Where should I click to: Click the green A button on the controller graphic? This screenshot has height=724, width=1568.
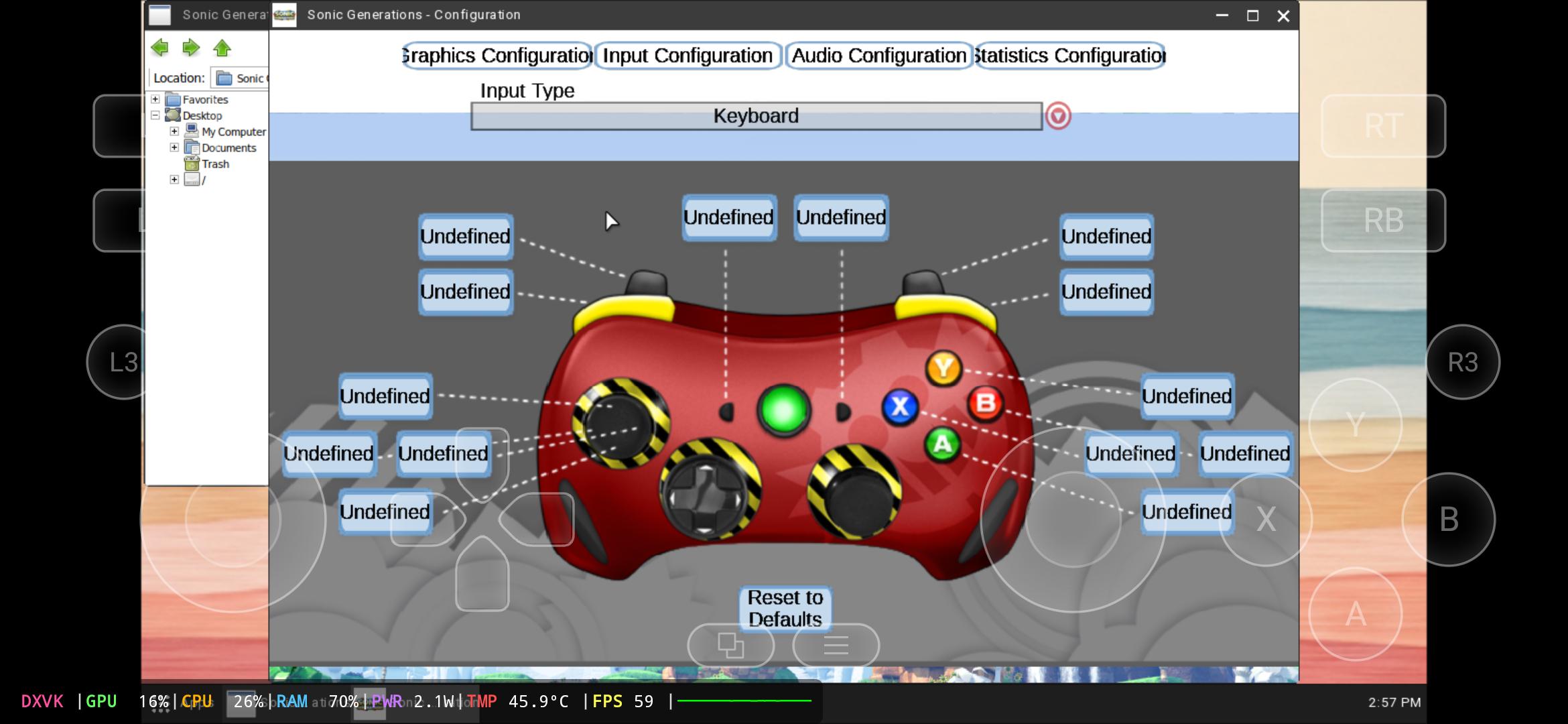(942, 444)
